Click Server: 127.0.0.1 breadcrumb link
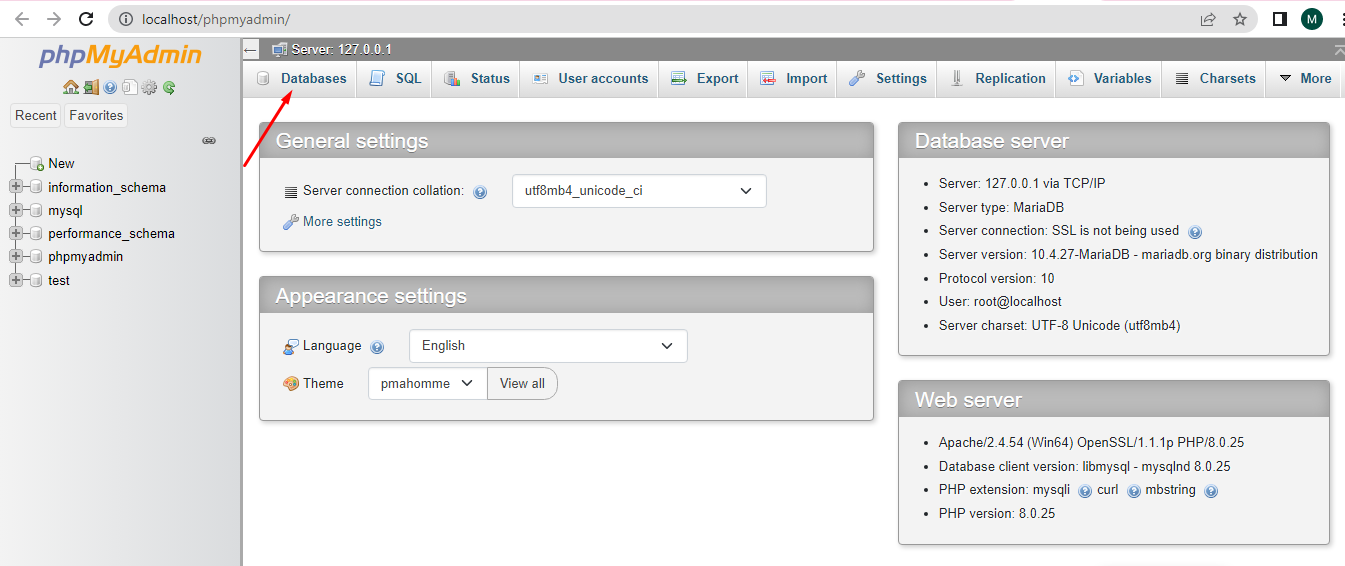 click(x=341, y=49)
